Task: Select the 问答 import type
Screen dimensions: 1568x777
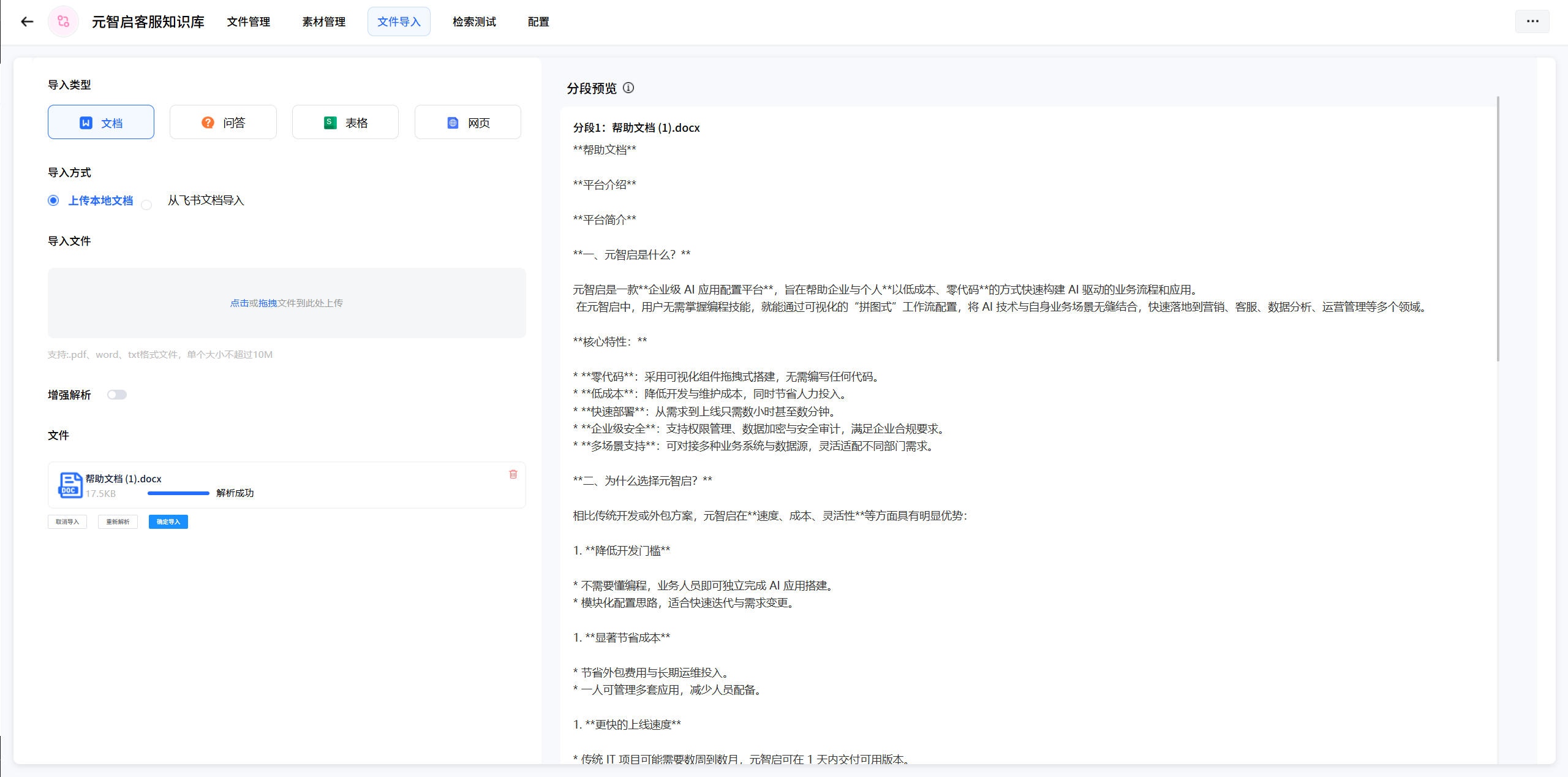Action: click(x=223, y=123)
